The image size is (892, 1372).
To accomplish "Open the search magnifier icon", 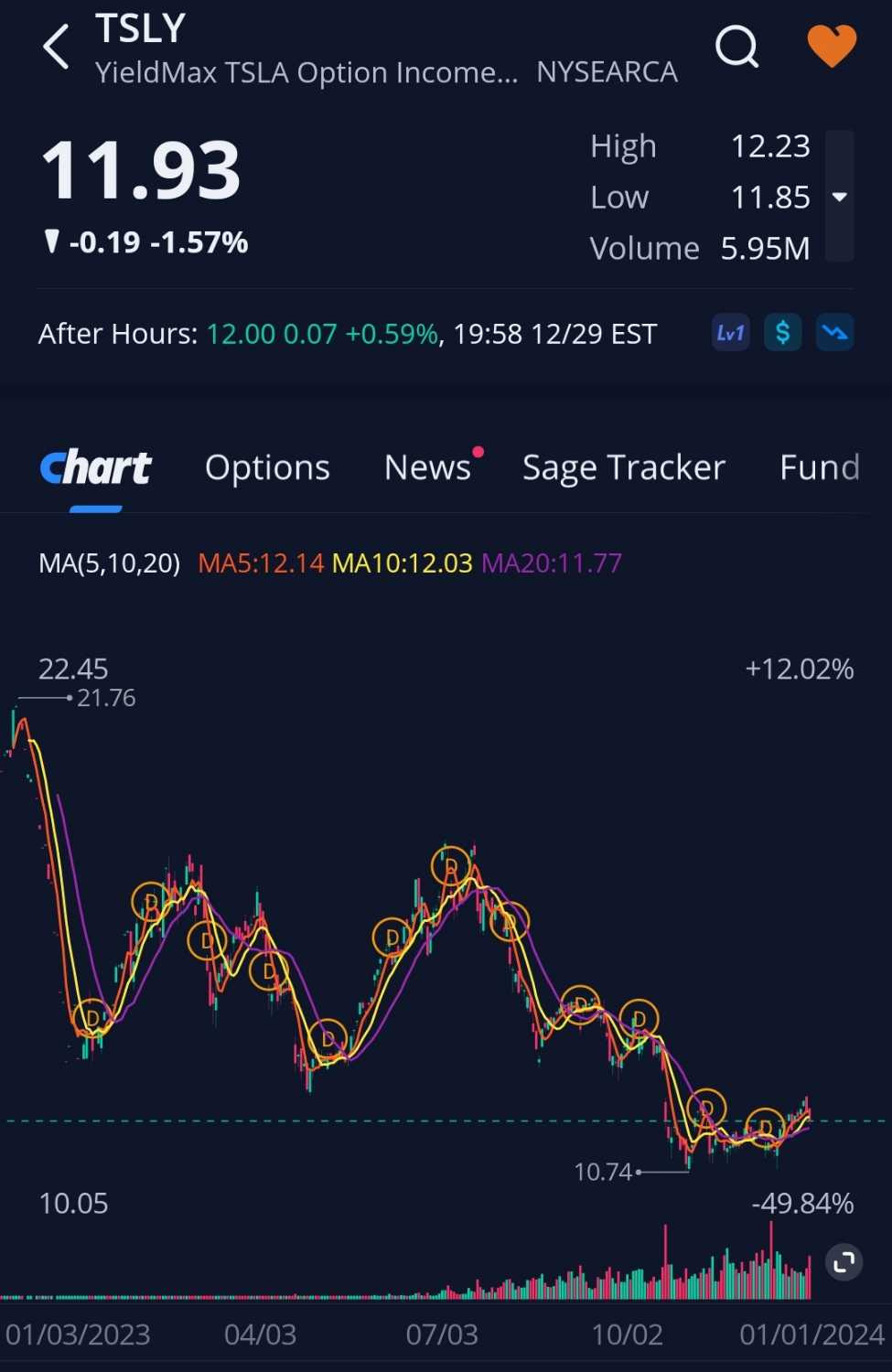I will click(x=737, y=46).
